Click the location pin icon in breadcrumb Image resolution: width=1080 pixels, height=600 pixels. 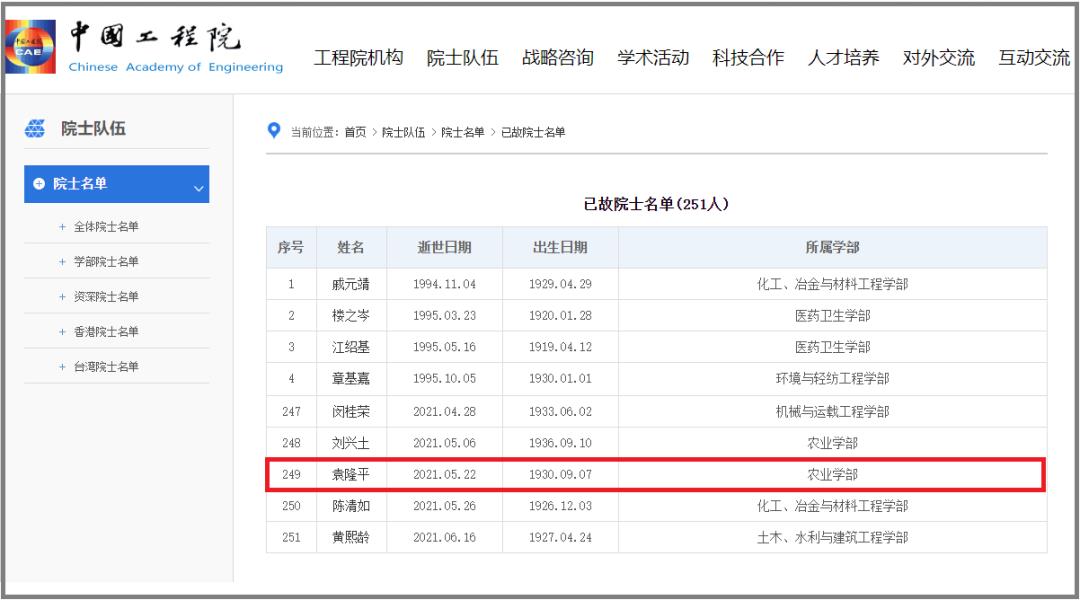pos(274,131)
